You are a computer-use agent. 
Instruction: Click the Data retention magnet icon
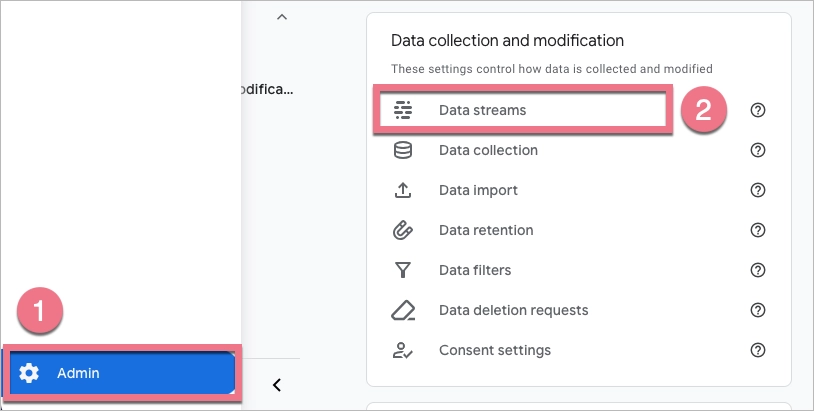(403, 230)
